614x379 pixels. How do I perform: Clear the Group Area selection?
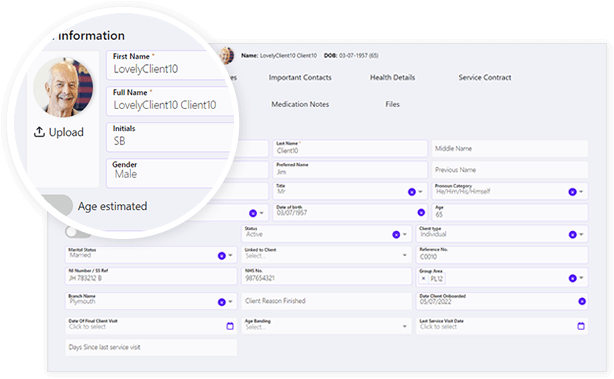coord(572,278)
